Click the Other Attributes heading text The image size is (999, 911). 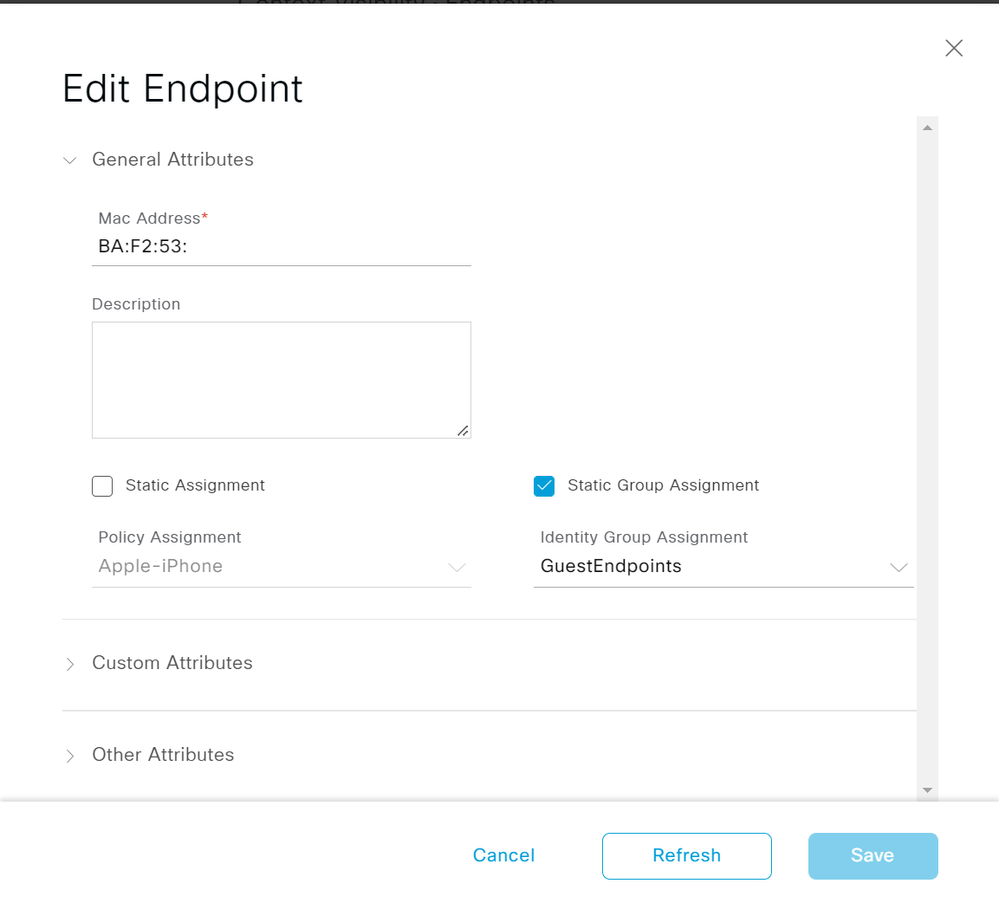click(x=163, y=754)
